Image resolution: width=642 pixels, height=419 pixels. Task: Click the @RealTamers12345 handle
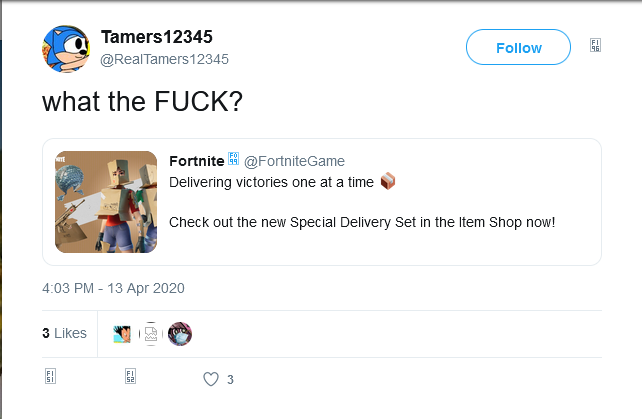pyautogui.click(x=165, y=59)
